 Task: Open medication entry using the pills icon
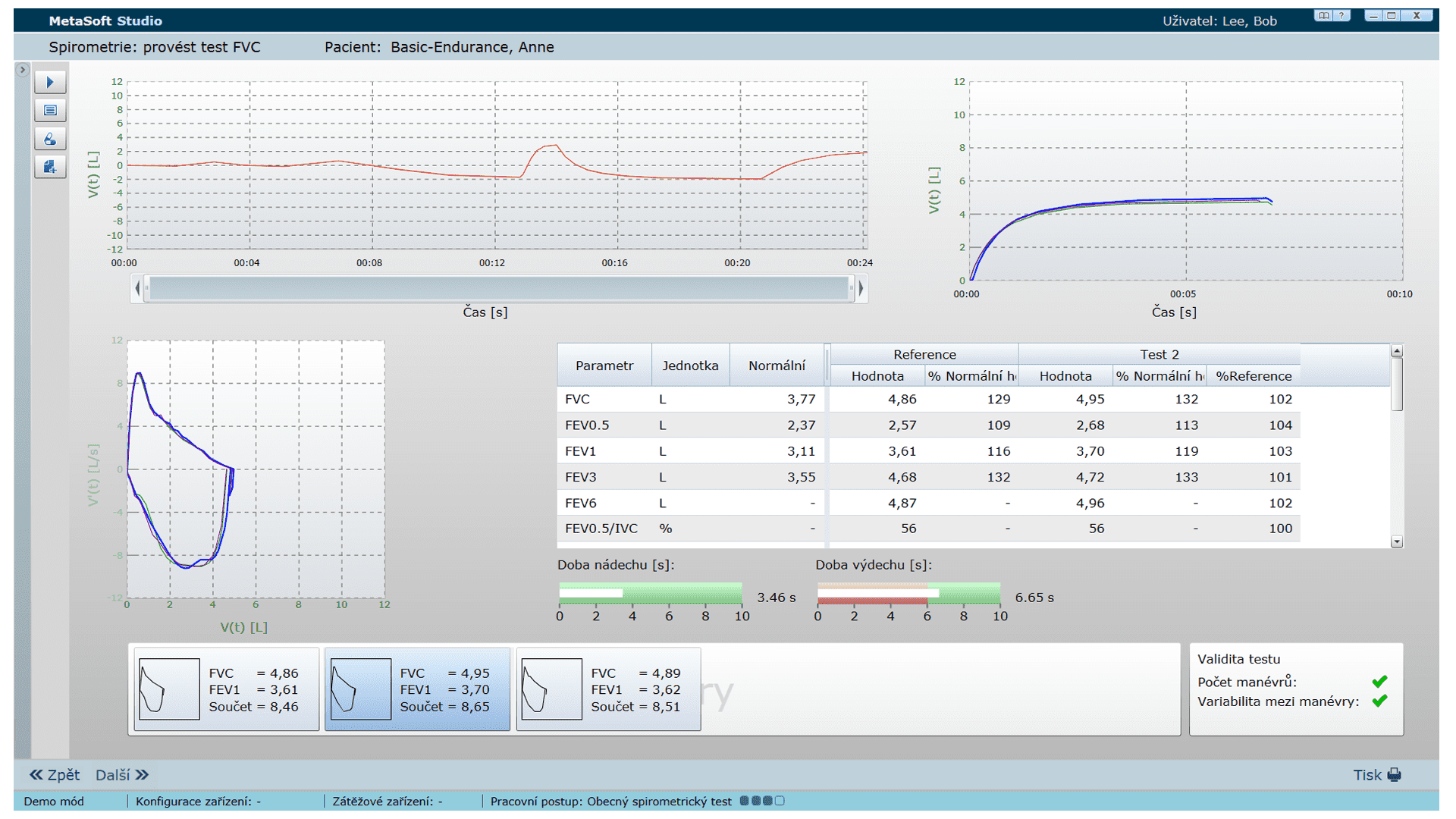[50, 139]
